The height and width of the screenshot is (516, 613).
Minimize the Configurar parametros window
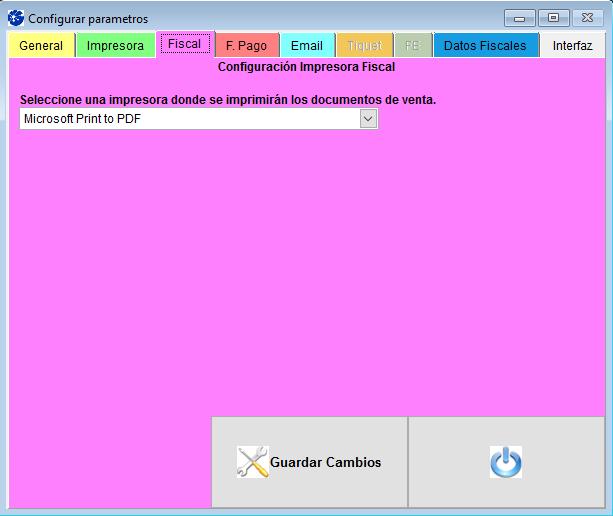pyautogui.click(x=519, y=18)
